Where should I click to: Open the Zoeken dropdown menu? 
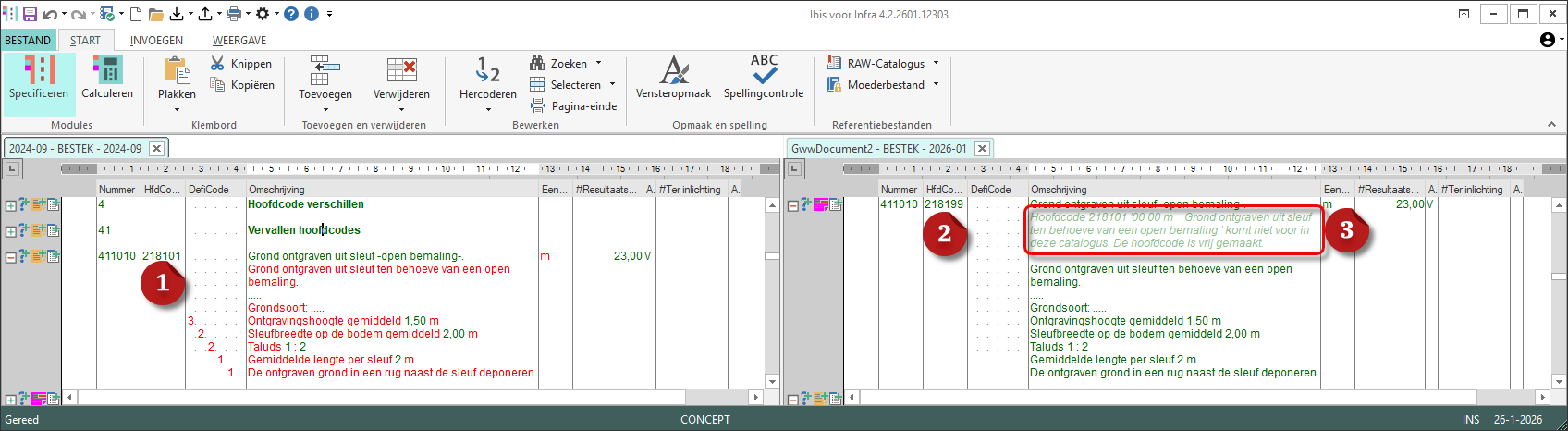click(598, 64)
